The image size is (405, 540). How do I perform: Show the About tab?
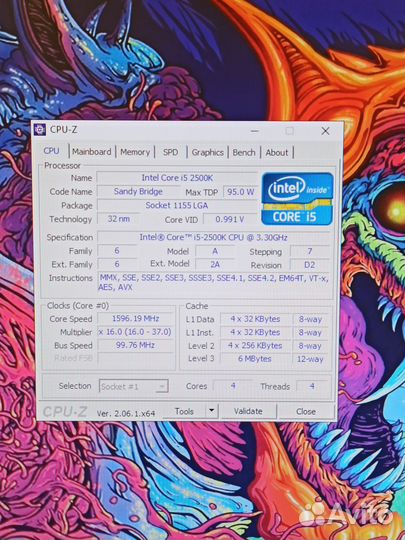[277, 152]
